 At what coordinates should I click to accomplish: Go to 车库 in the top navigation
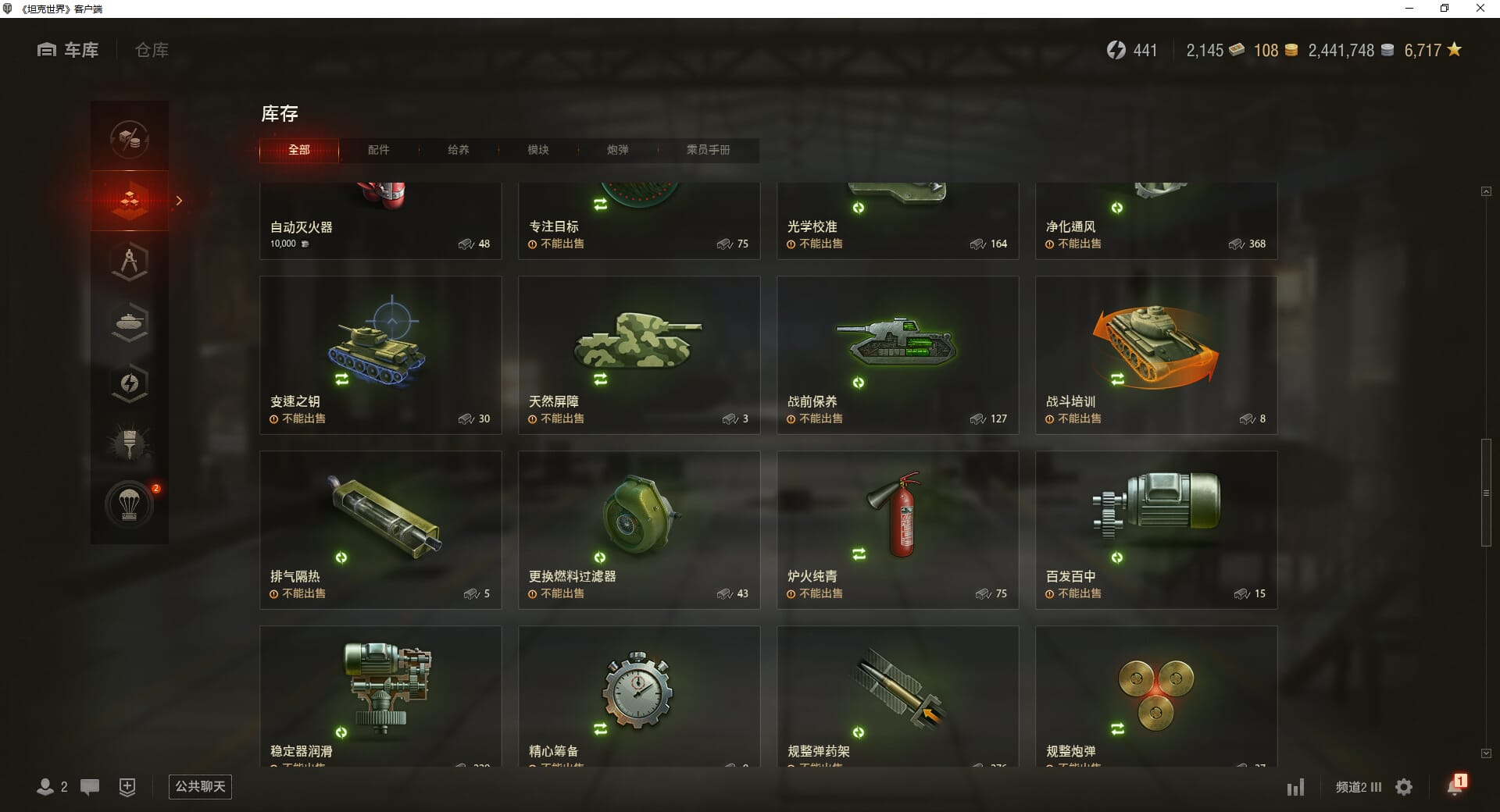(x=68, y=50)
